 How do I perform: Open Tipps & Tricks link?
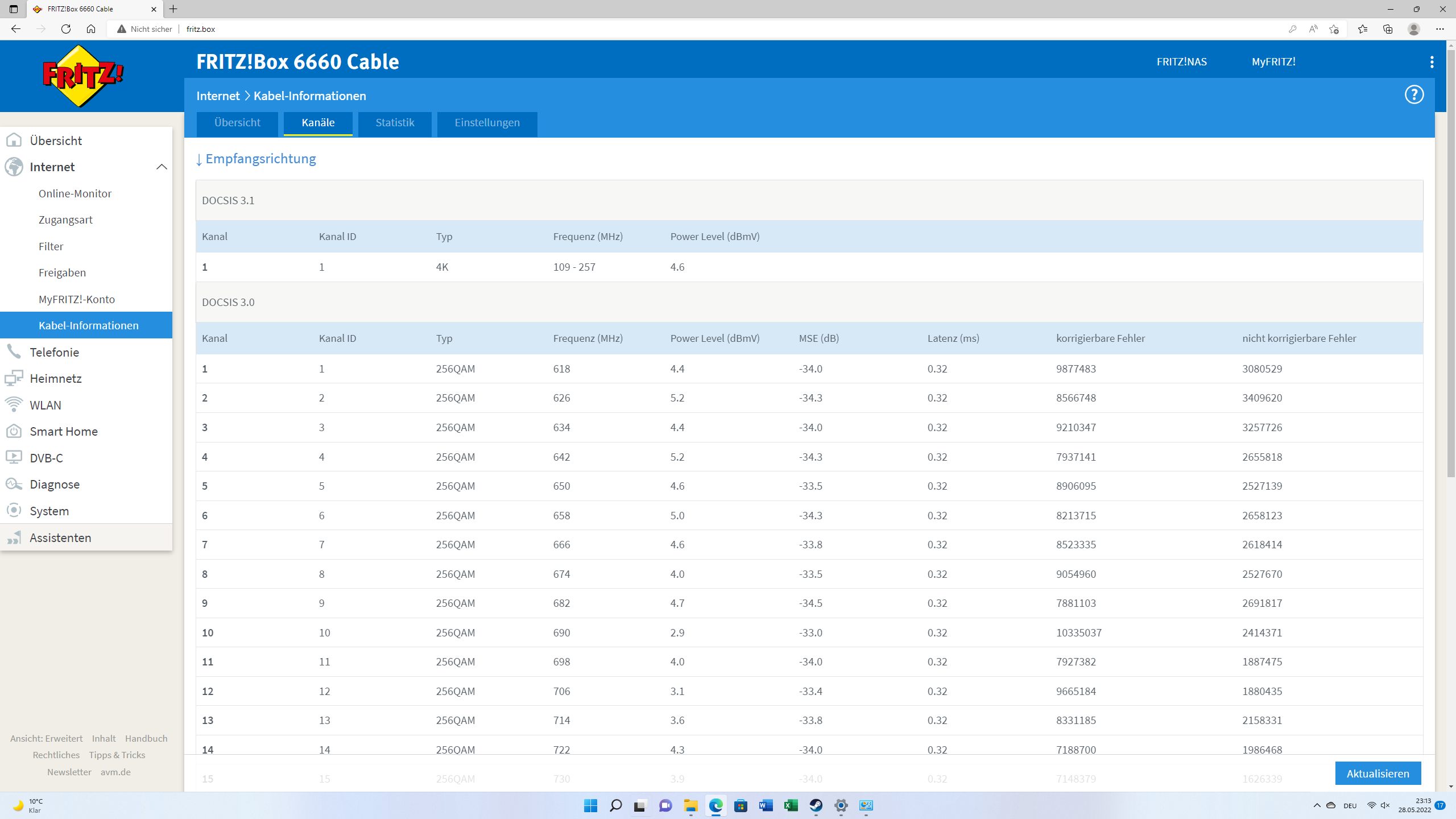pyautogui.click(x=117, y=755)
